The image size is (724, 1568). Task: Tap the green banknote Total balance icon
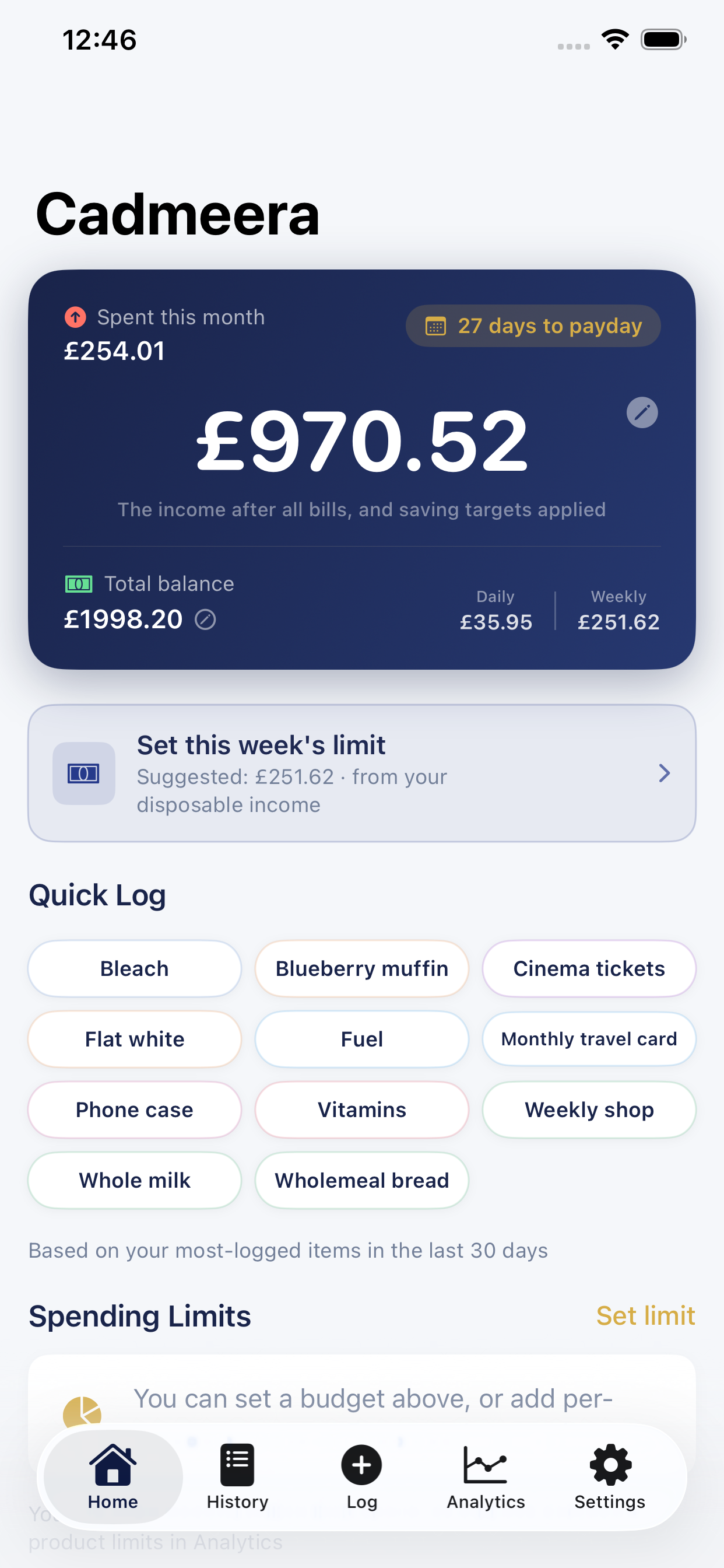(x=79, y=584)
